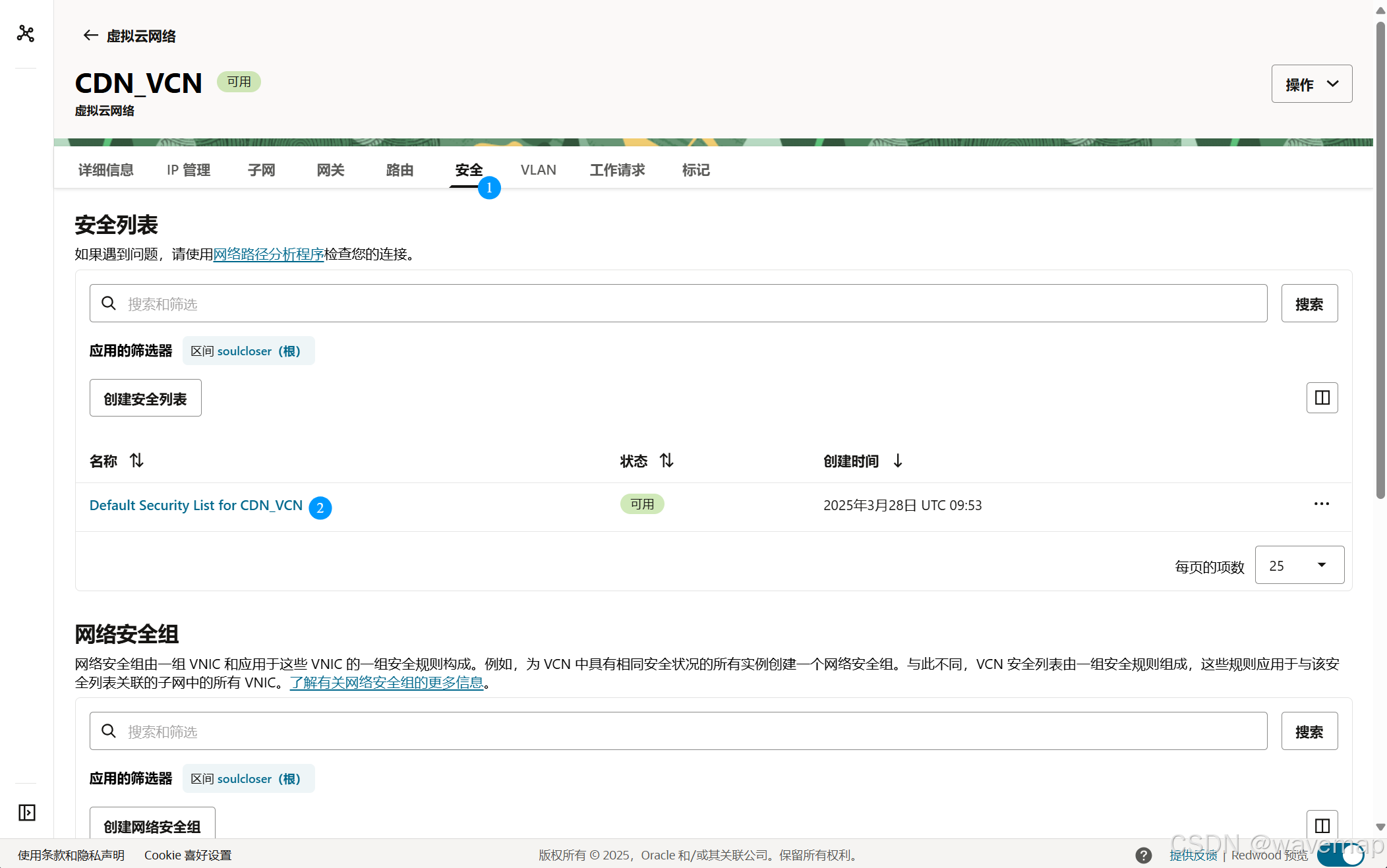
Task: Open the 操作 dropdown menu
Action: pos(1311,84)
